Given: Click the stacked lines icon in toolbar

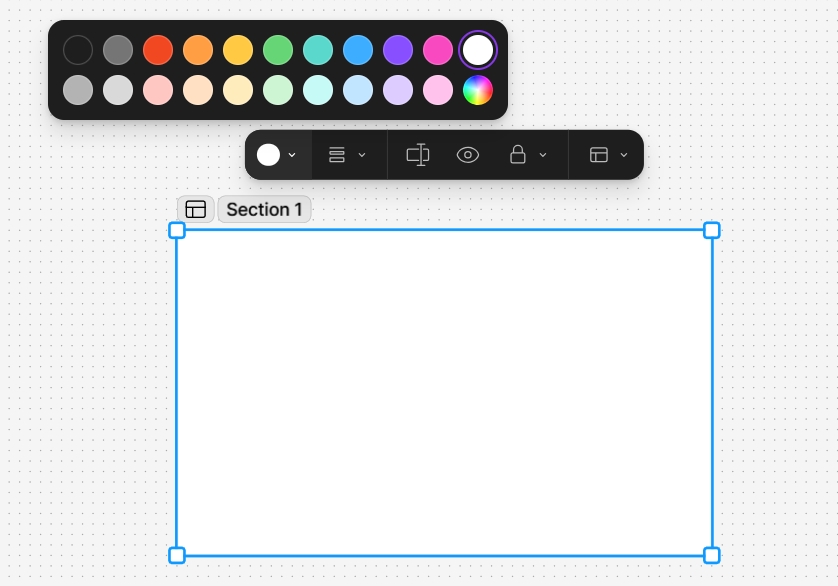Looking at the screenshot, I should coord(337,155).
